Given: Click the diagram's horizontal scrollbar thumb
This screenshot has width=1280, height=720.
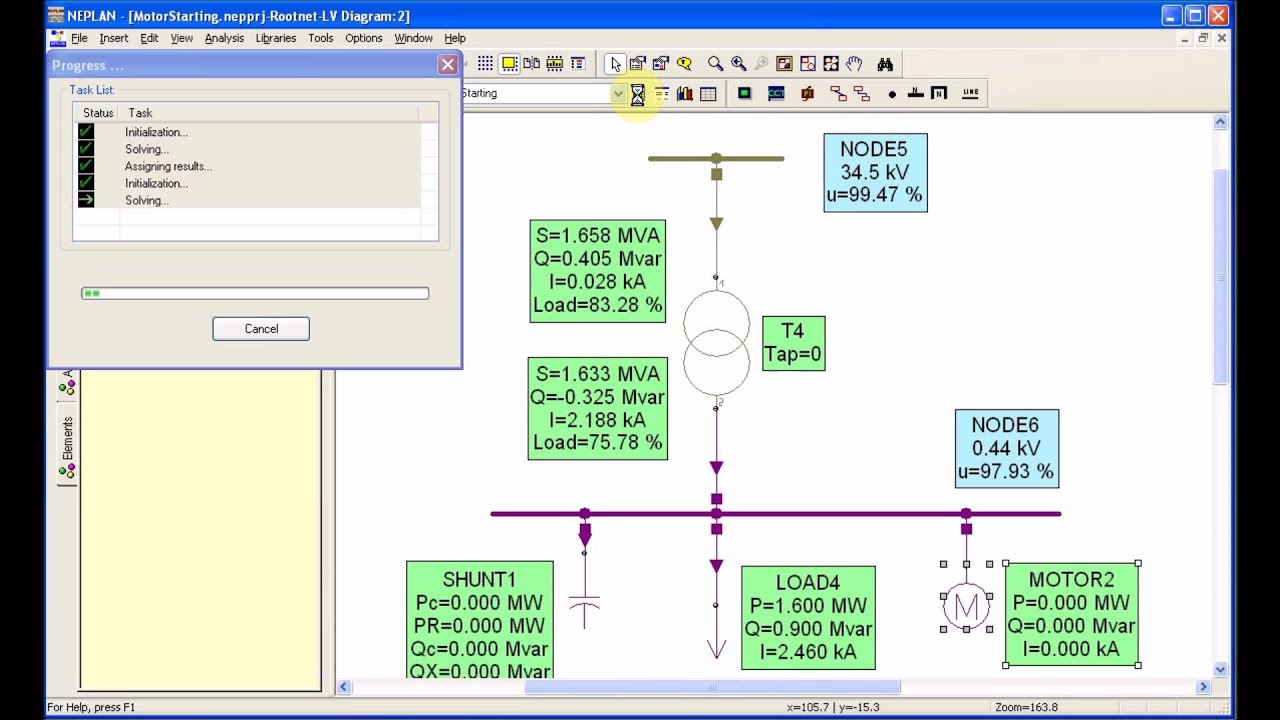Looking at the screenshot, I should tap(712, 687).
